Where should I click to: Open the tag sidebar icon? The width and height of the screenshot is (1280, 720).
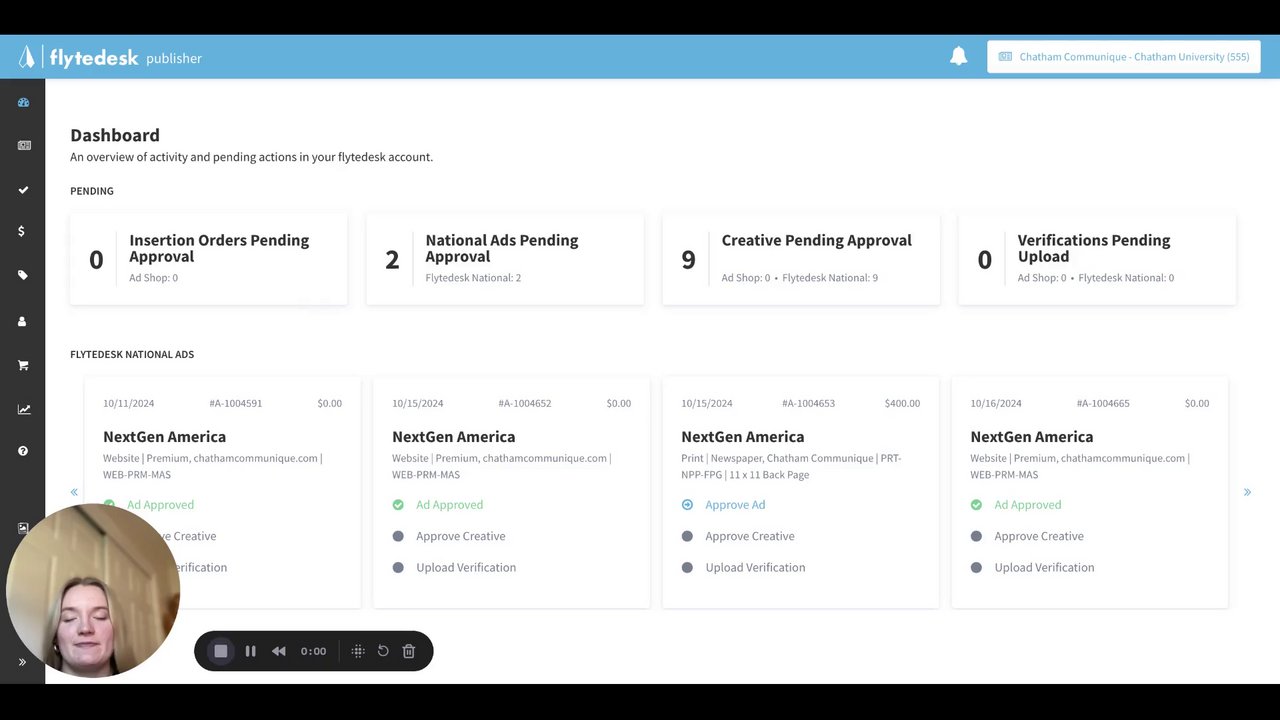tap(23, 275)
